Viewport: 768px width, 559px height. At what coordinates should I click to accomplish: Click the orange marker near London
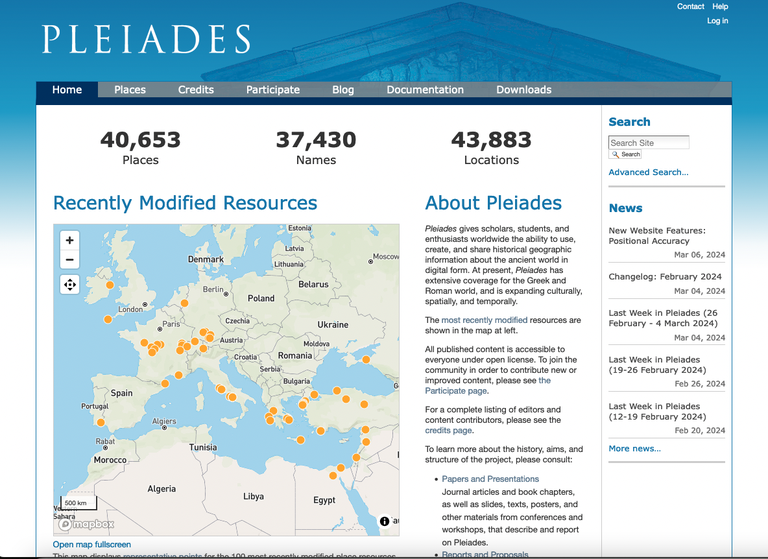[108, 319]
